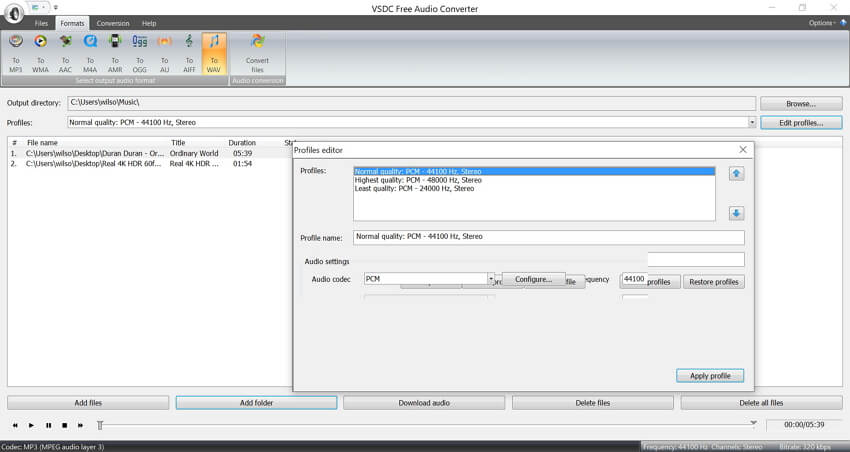Click the playback seek slider handle

[x=100, y=425]
